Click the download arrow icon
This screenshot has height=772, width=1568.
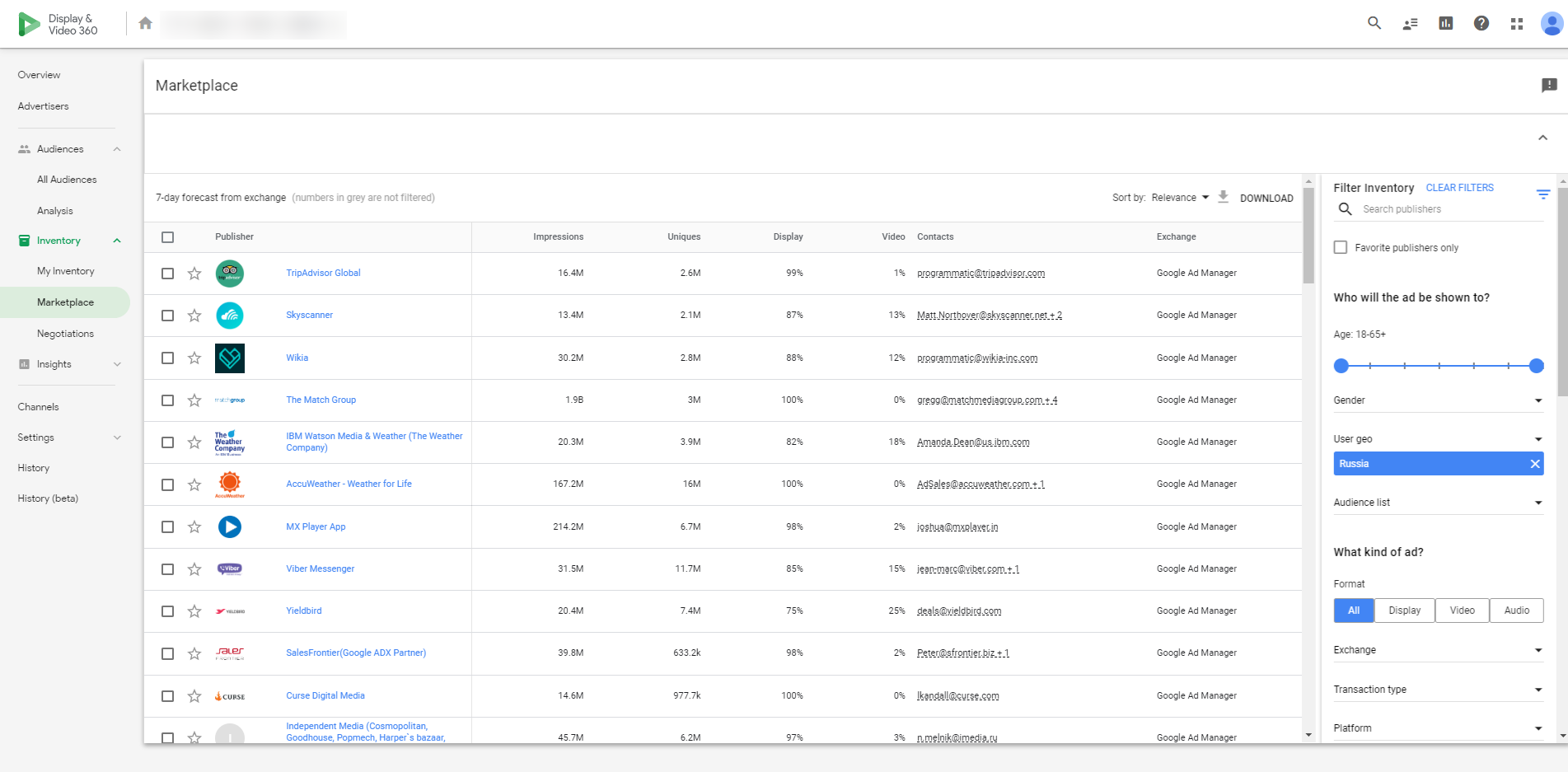click(x=1223, y=197)
